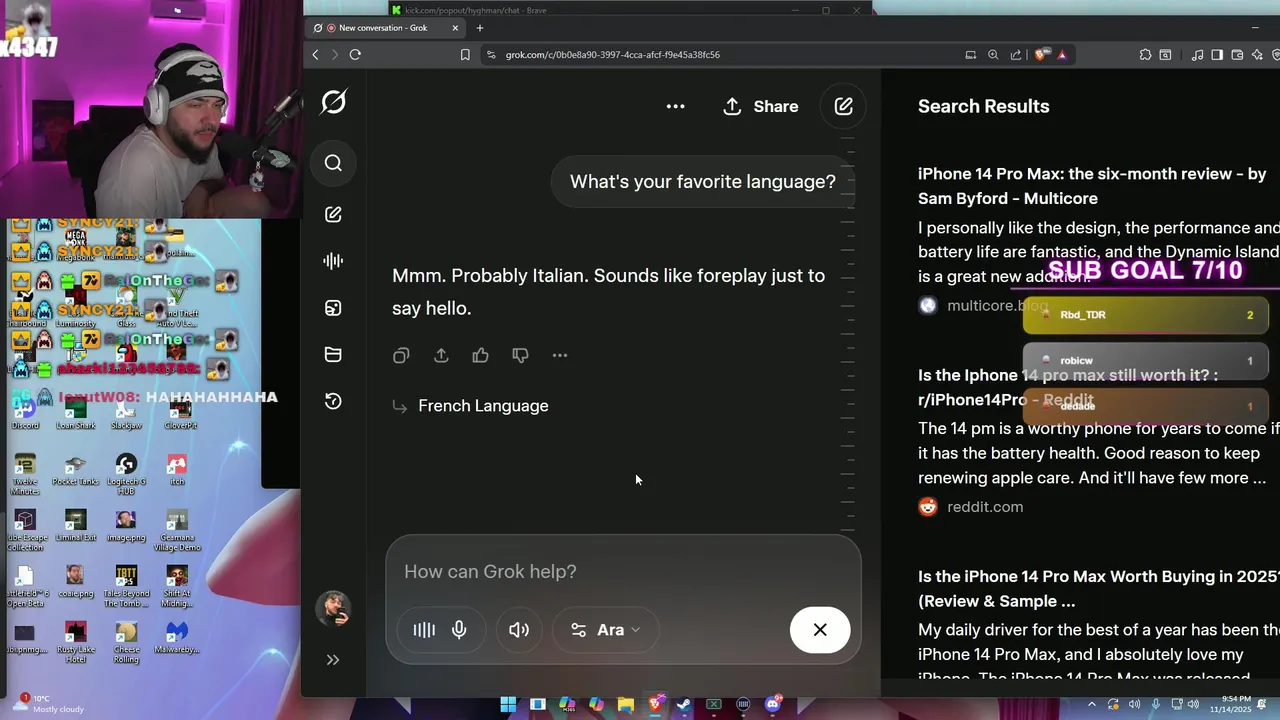Click the reddit.com source link
Screen dimensions: 1280x720
[985, 507]
